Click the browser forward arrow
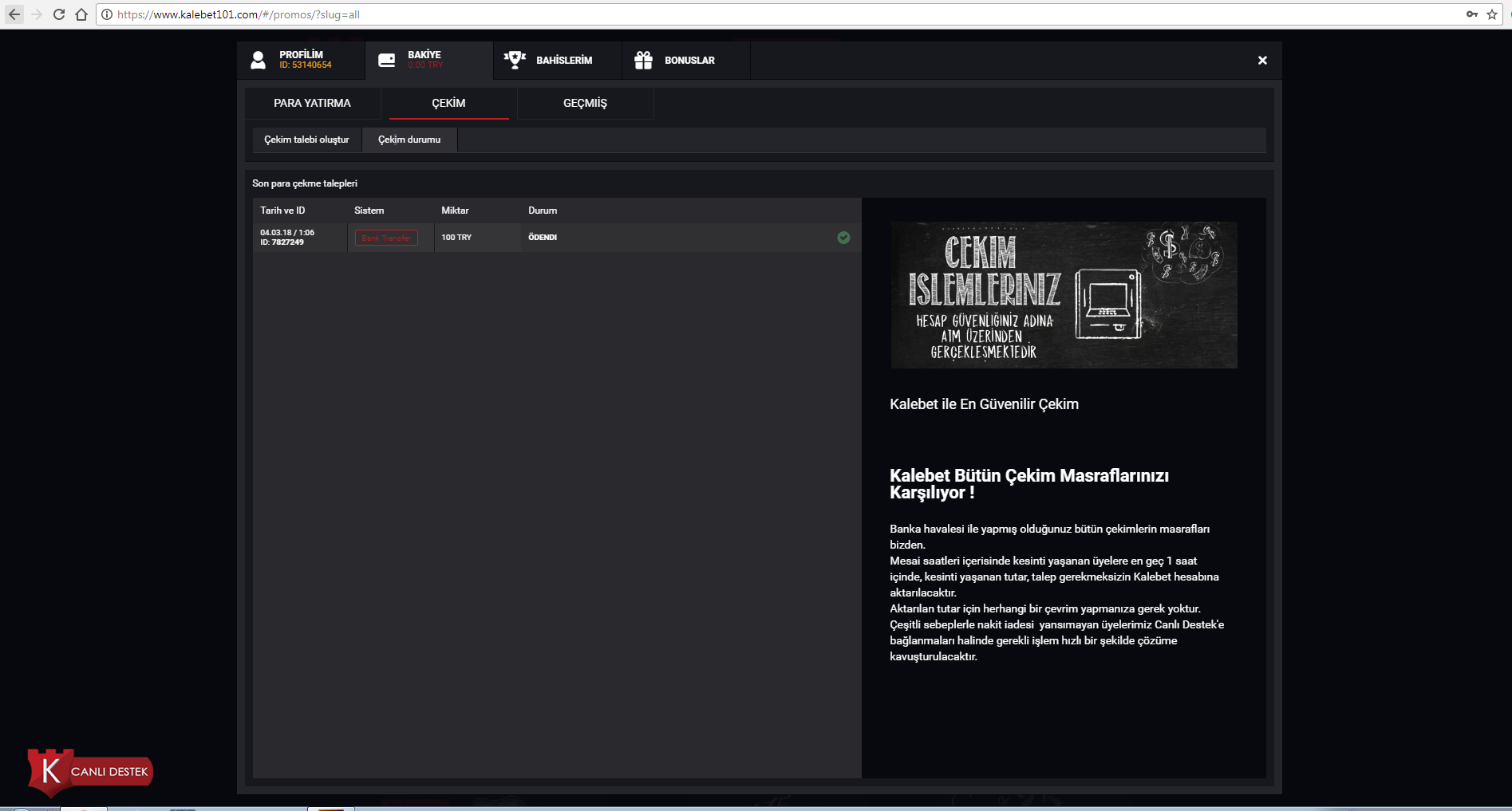This screenshot has height=811, width=1512. tap(37, 14)
